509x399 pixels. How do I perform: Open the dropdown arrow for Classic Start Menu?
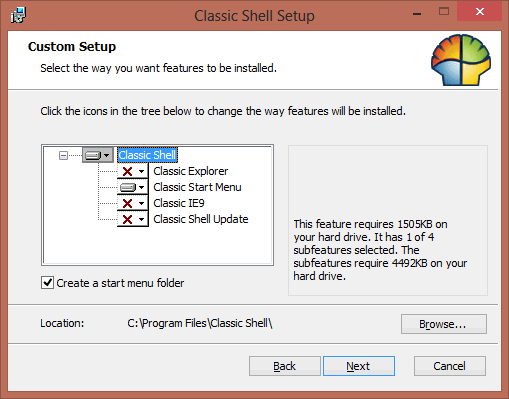coord(142,187)
